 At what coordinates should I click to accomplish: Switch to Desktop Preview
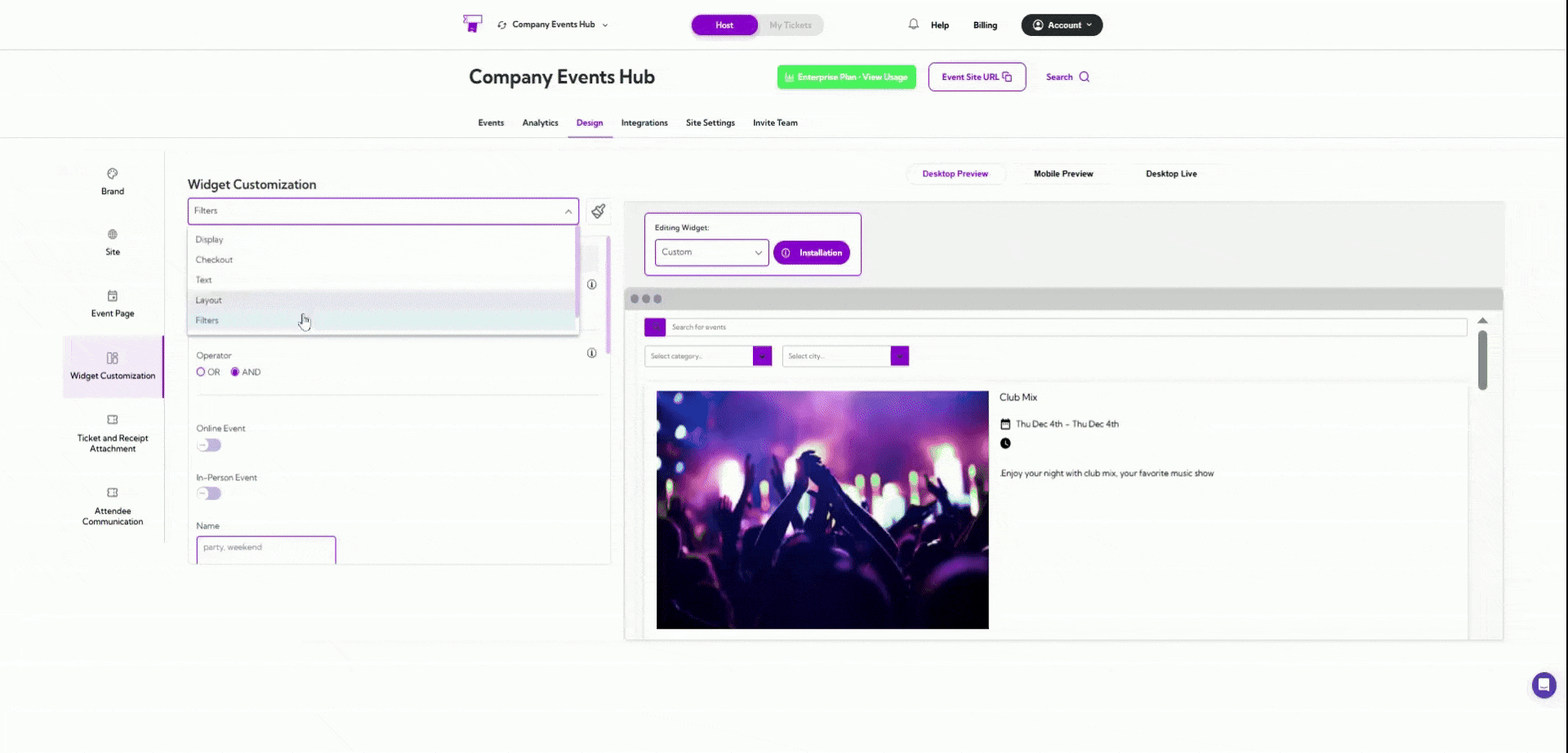point(955,174)
